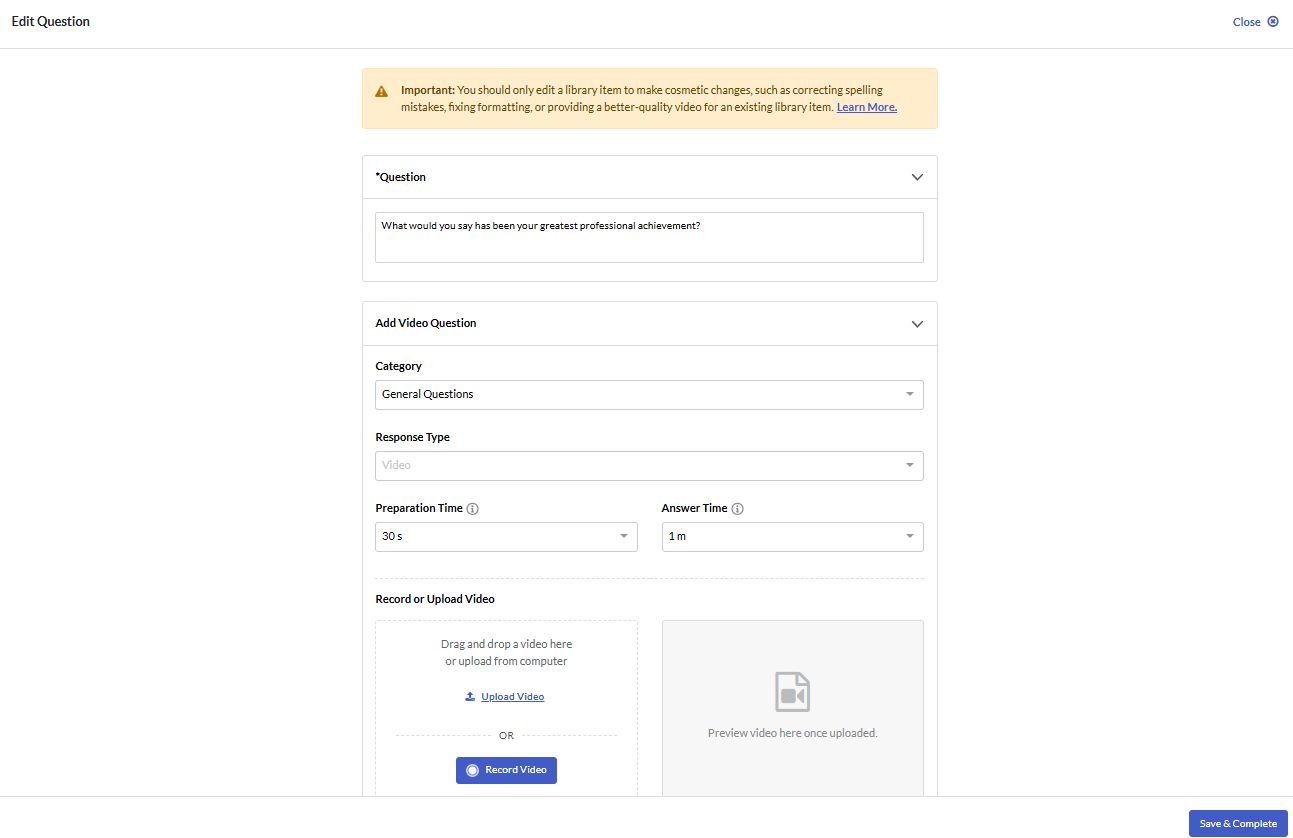Image resolution: width=1293 pixels, height=838 pixels.
Task: Click the Save & Complete button
Action: click(x=1238, y=824)
